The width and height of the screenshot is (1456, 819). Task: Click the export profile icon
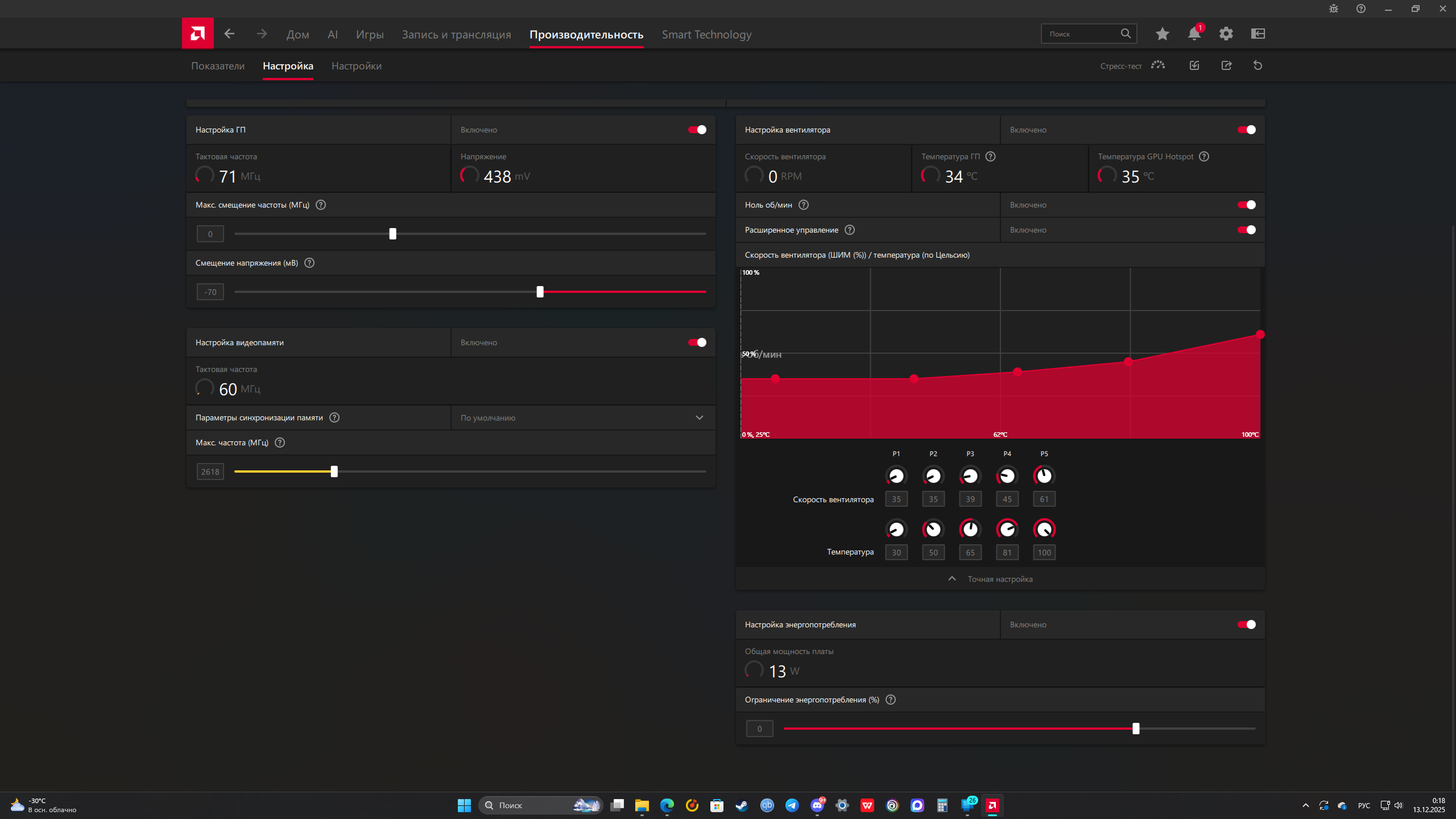(1226, 66)
